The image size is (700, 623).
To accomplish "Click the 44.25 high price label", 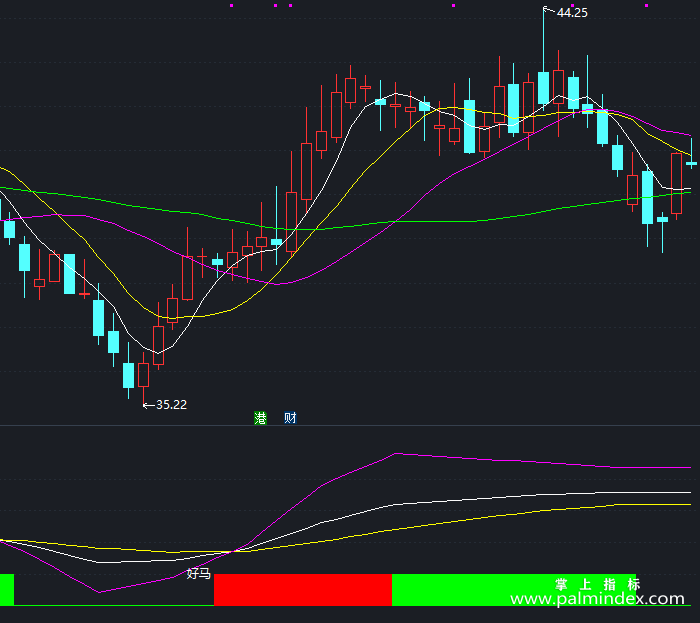I will coord(572,13).
